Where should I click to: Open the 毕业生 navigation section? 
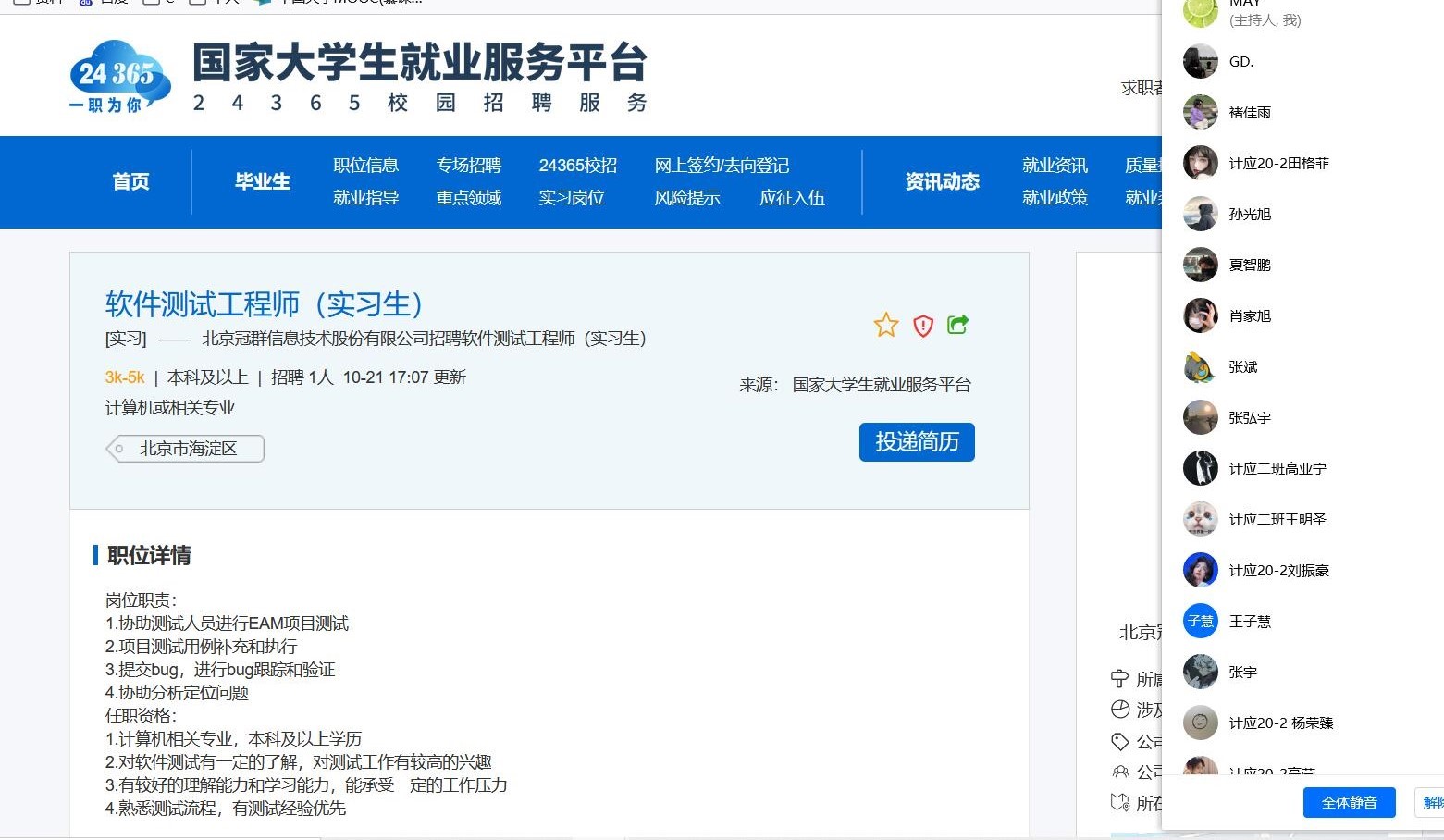(x=263, y=181)
